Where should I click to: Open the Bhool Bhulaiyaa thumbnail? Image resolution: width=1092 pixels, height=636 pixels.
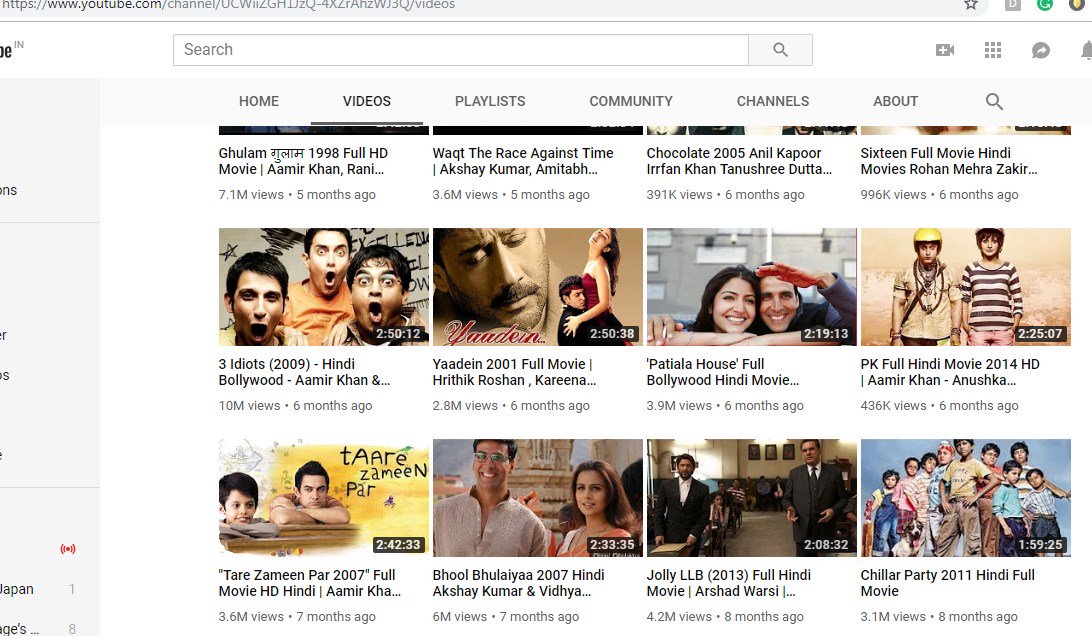[538, 498]
